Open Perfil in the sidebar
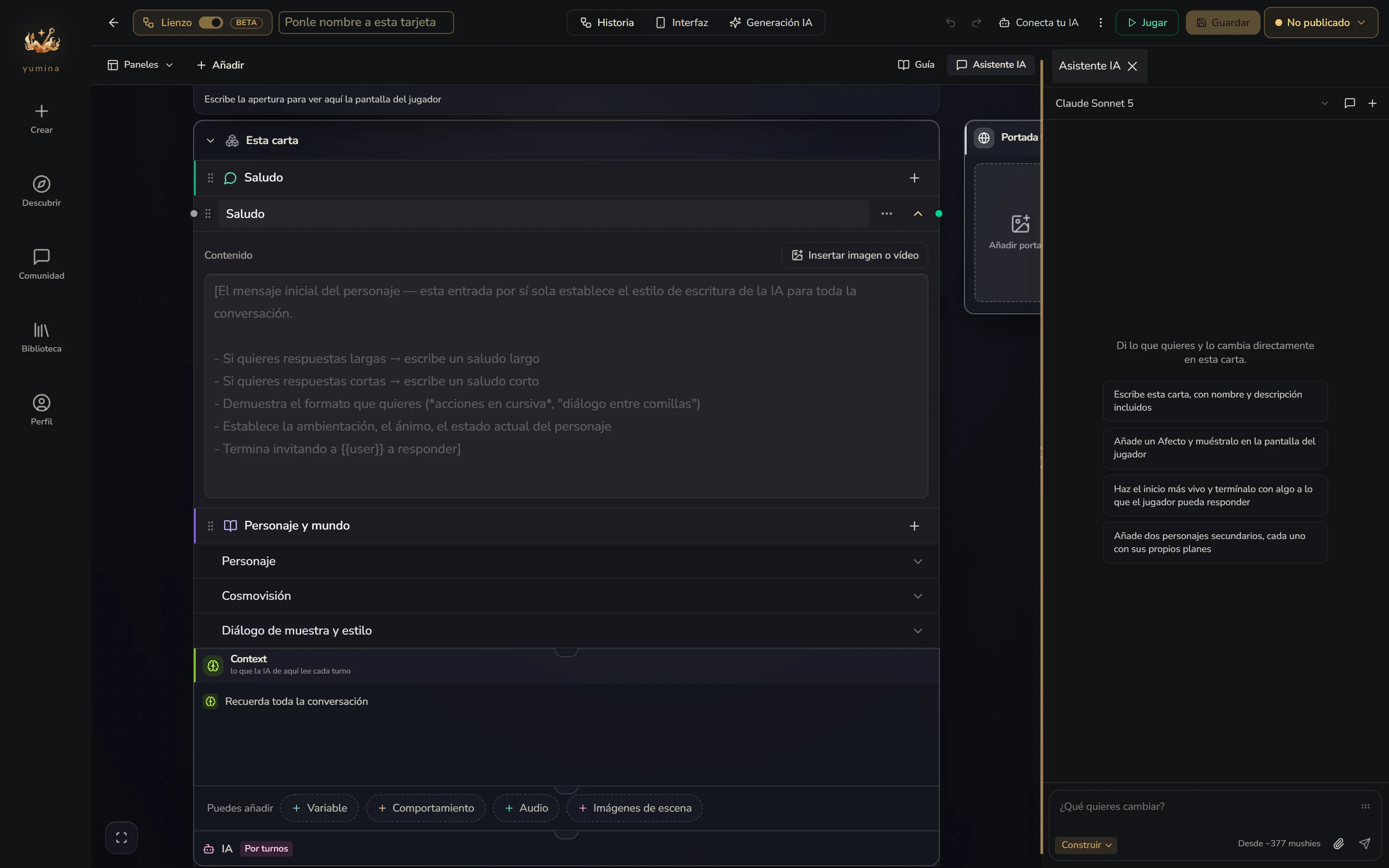The width and height of the screenshot is (1389, 868). tap(41, 410)
